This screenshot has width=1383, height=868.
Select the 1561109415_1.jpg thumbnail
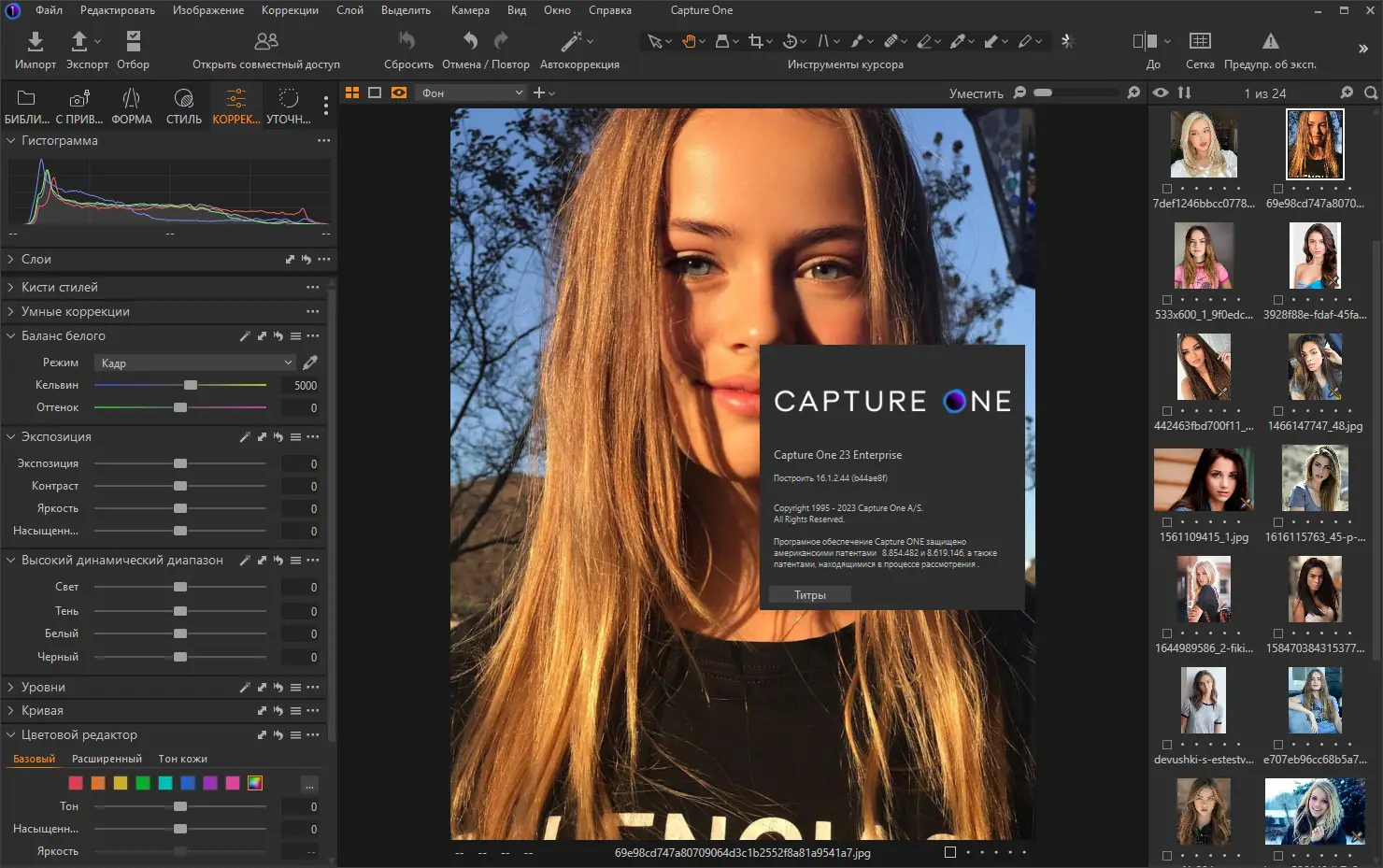point(1203,479)
